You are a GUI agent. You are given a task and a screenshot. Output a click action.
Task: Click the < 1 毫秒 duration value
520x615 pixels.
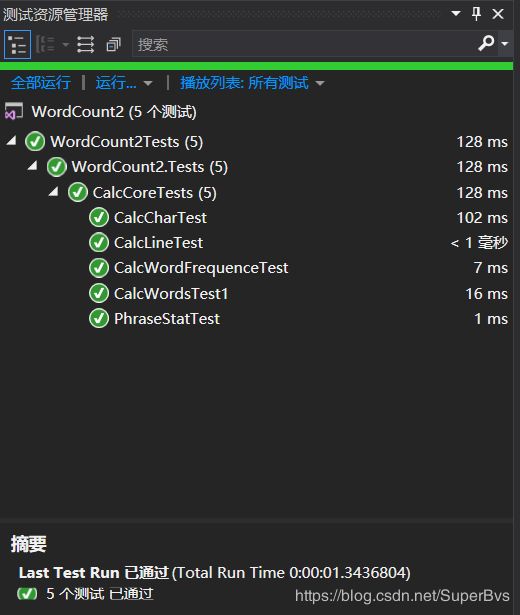(x=479, y=243)
